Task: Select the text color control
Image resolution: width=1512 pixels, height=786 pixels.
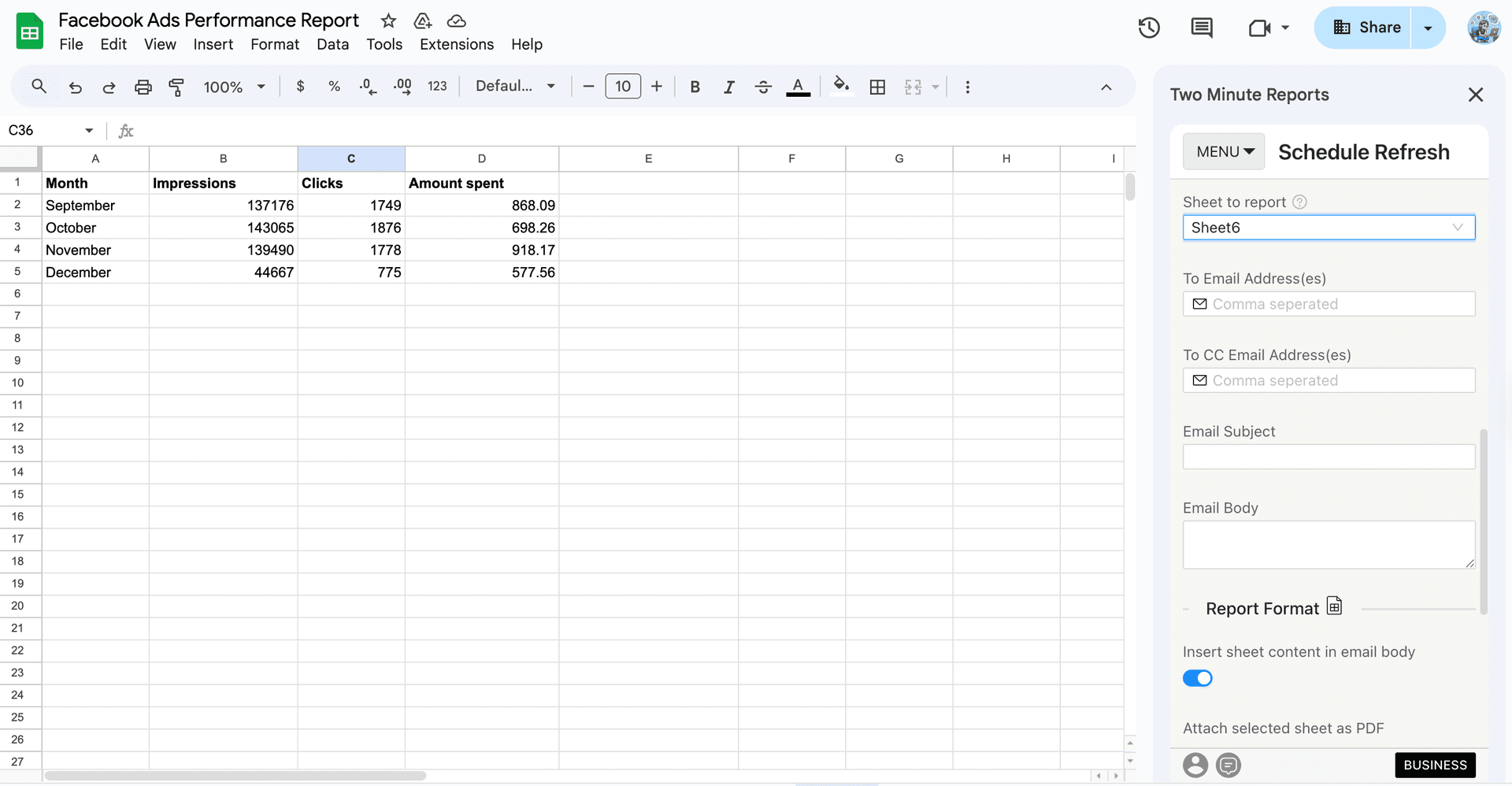Action: click(798, 87)
